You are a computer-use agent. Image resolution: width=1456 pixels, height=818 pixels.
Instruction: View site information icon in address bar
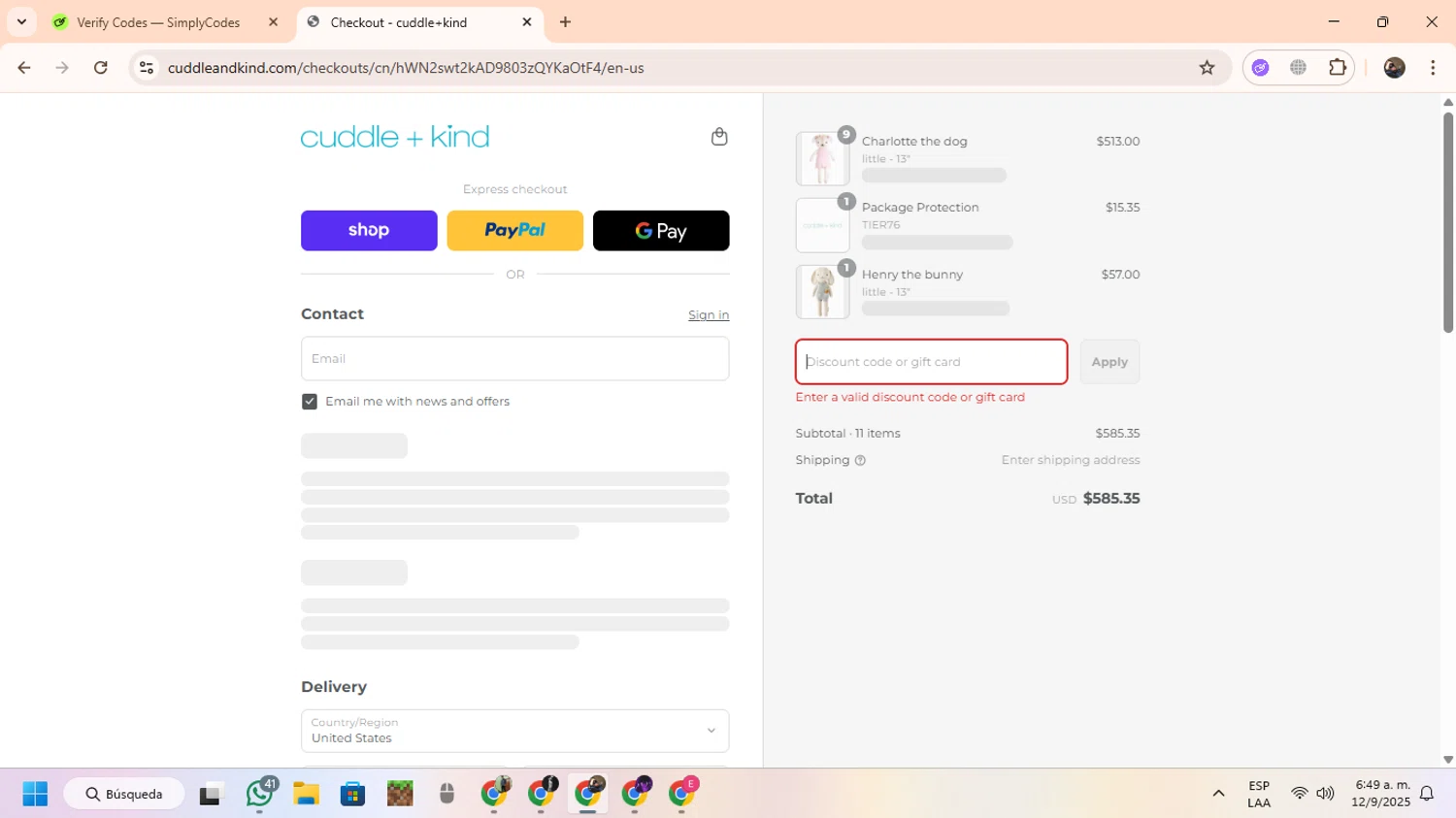(x=147, y=68)
